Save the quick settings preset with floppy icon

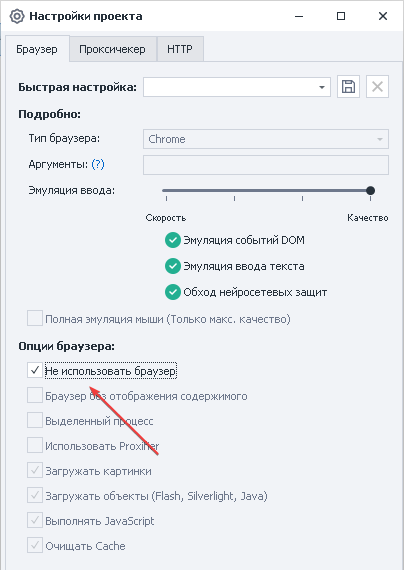tap(348, 87)
